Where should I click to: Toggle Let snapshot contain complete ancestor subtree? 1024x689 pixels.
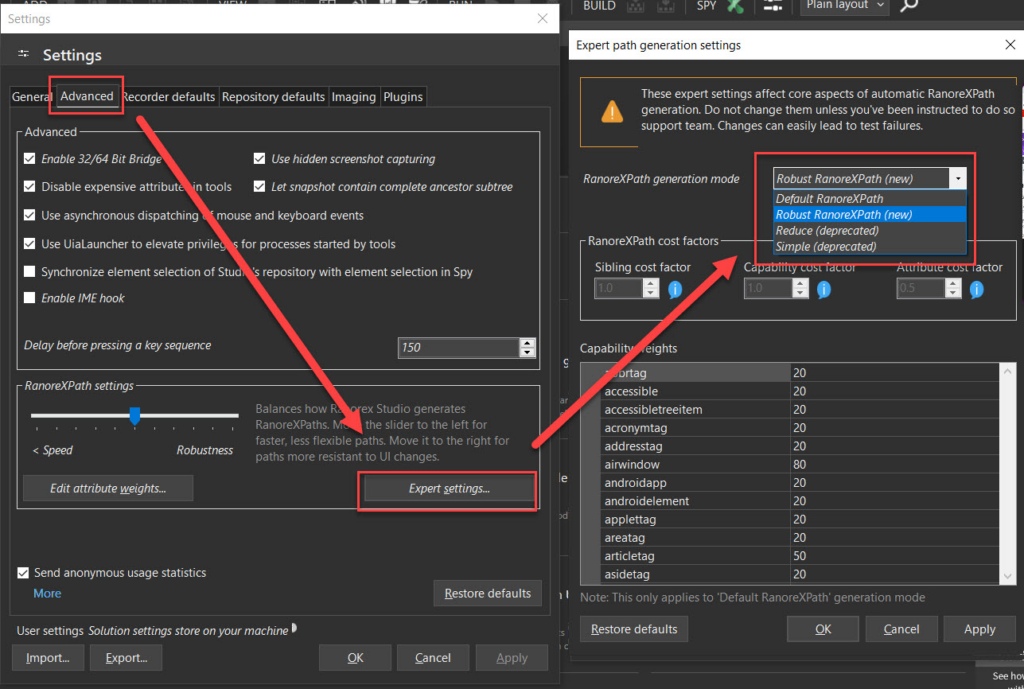coord(259,187)
